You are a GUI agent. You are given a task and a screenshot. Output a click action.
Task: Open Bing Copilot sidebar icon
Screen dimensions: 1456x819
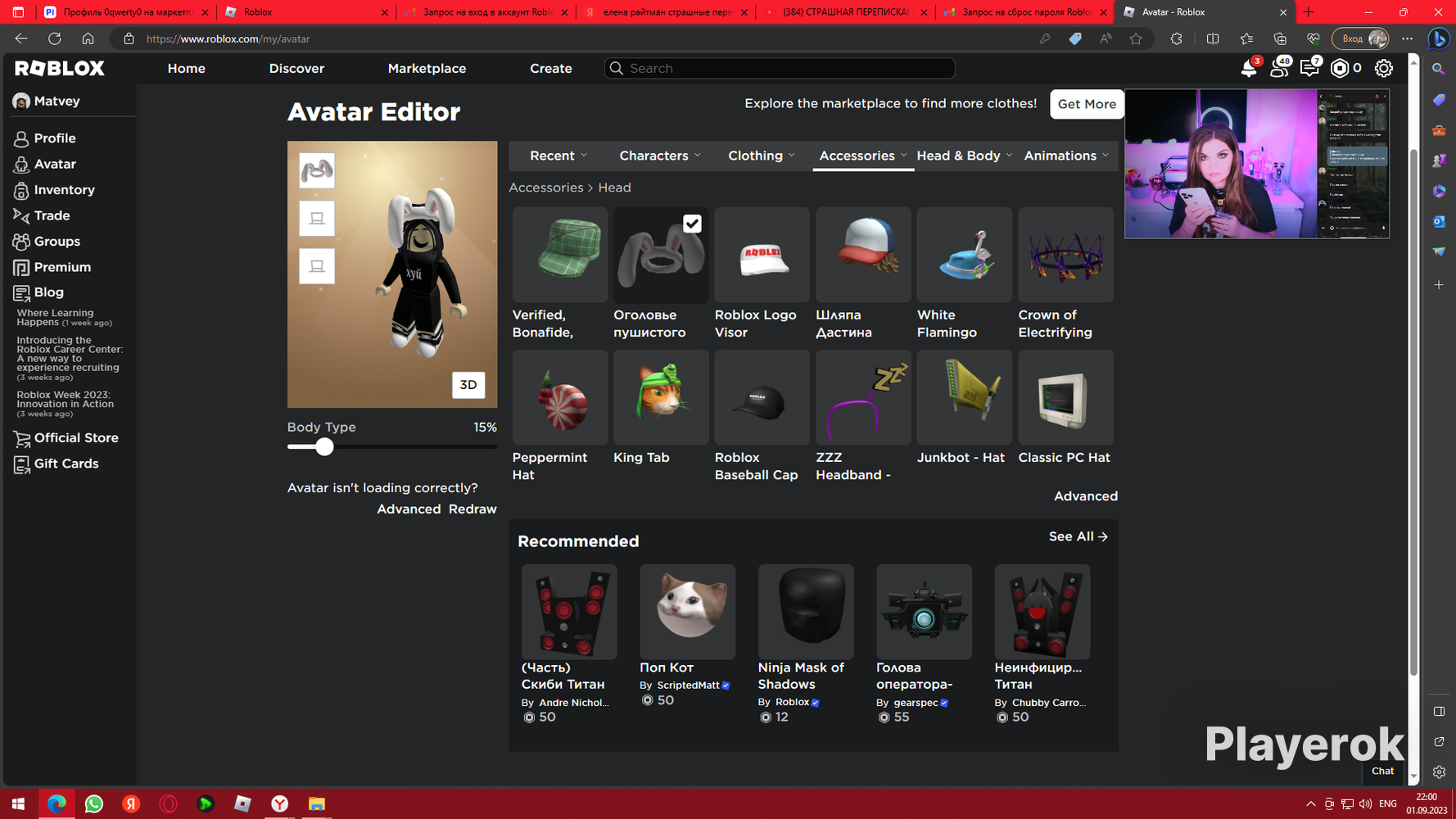tap(1439, 38)
